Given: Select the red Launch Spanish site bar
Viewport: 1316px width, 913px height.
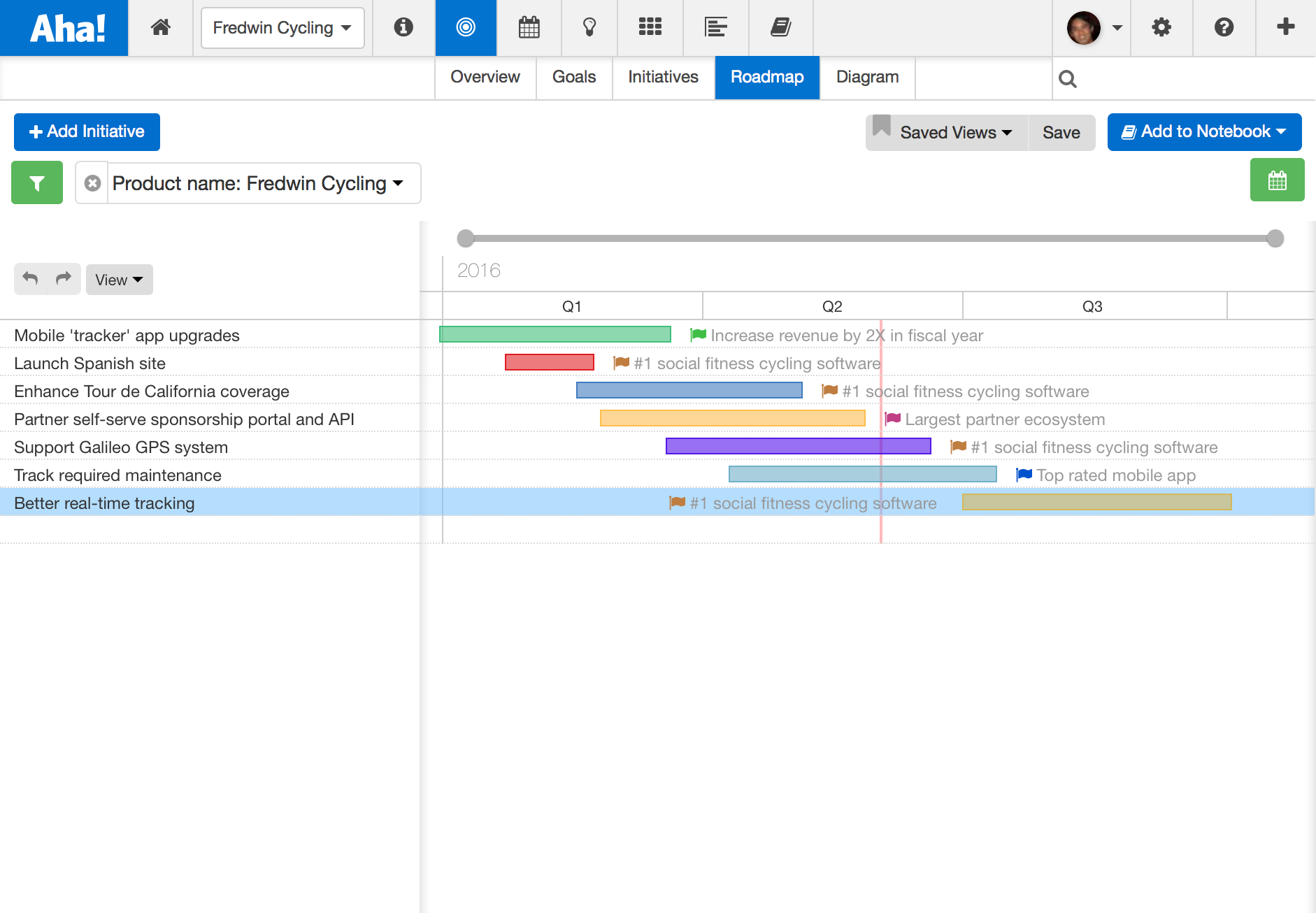Looking at the screenshot, I should (x=550, y=362).
